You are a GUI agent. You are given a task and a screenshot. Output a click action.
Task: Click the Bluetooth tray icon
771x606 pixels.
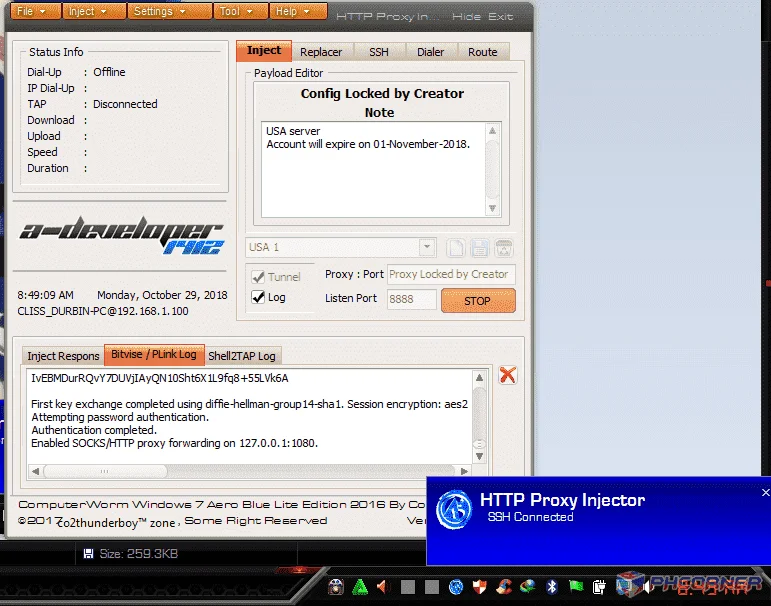tap(552, 587)
